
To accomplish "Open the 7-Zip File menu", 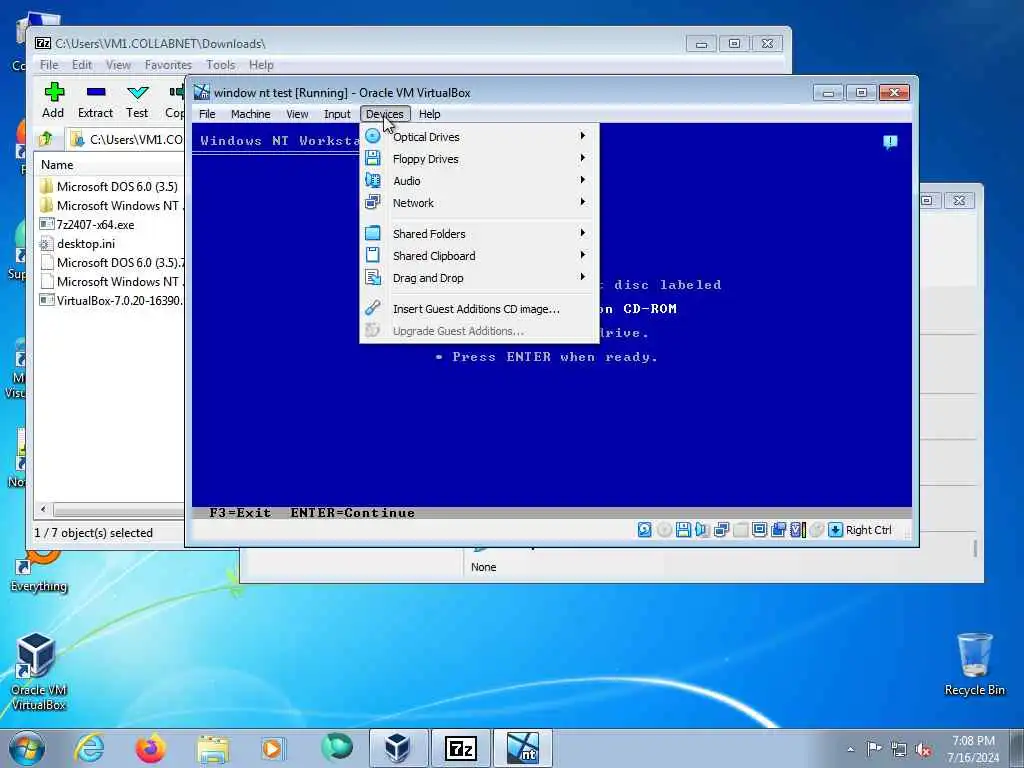I will point(49,65).
